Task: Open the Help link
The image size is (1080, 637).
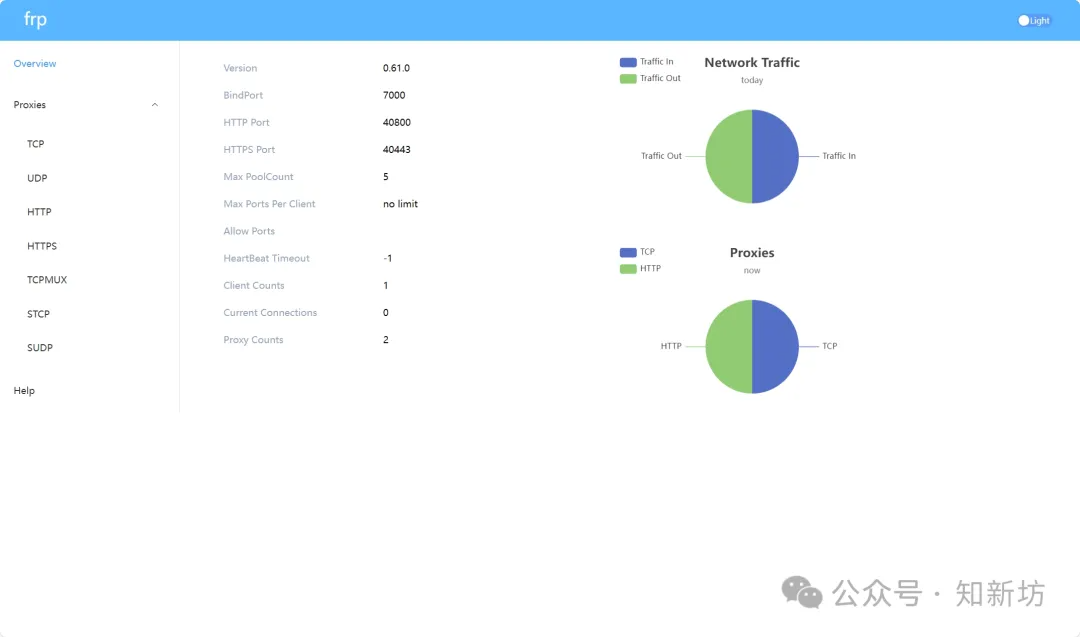Action: tap(24, 390)
